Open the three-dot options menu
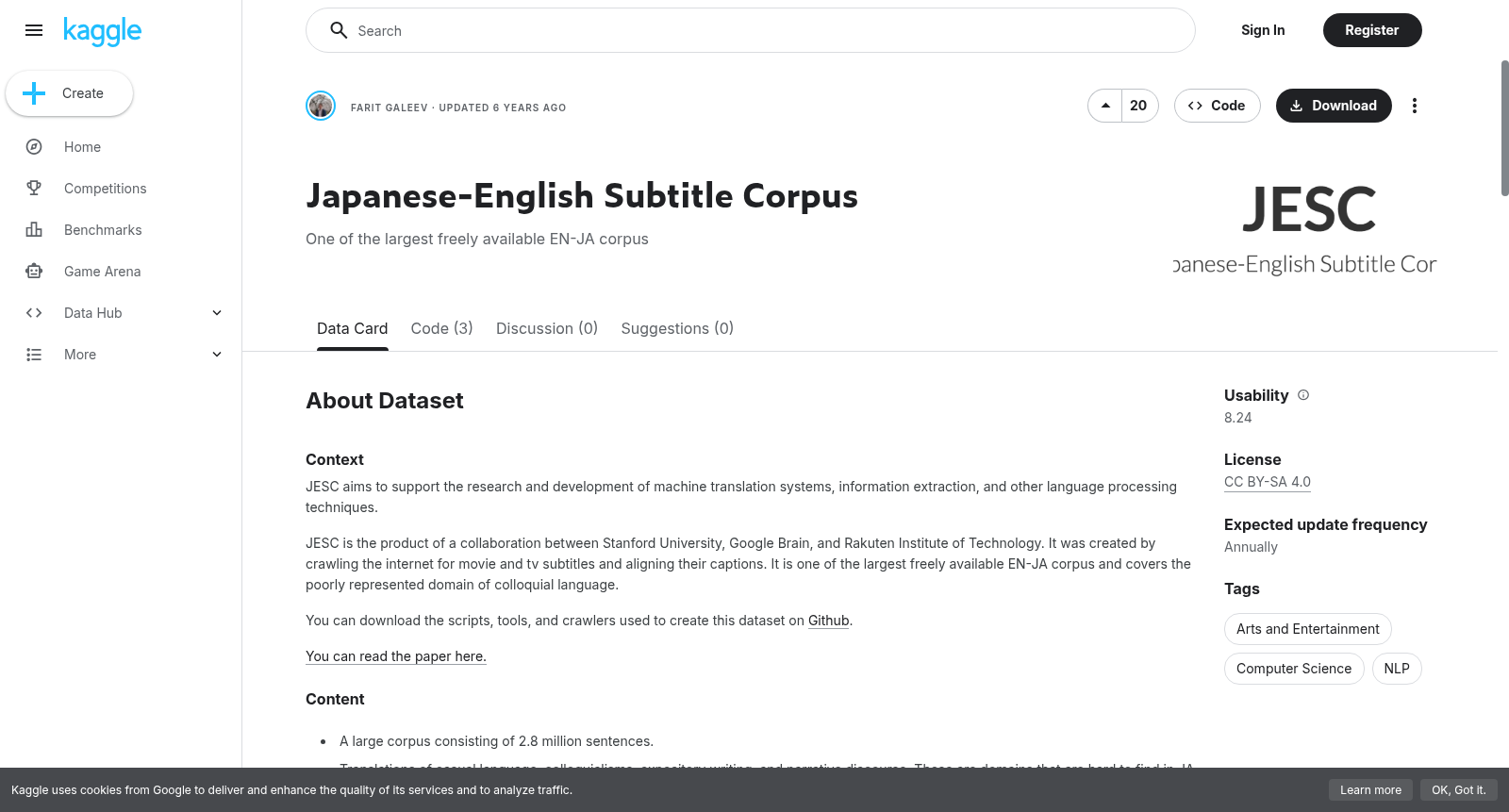Viewport: 1509px width, 812px height. [1414, 106]
